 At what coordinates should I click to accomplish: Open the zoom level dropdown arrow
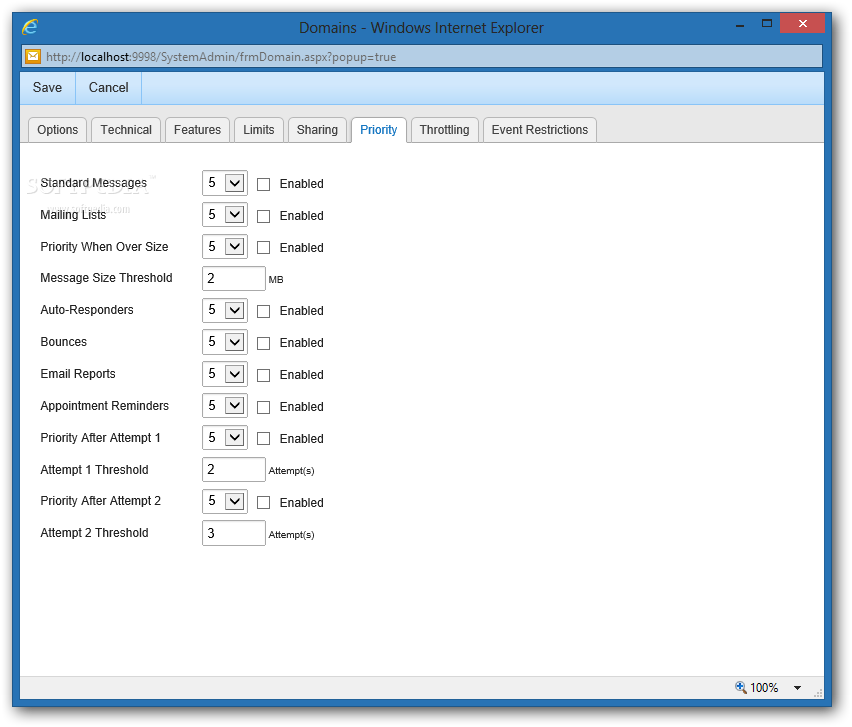tap(797, 688)
